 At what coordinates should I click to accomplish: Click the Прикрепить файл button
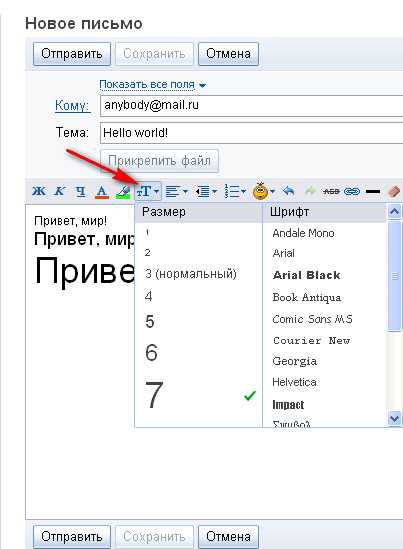click(x=159, y=161)
